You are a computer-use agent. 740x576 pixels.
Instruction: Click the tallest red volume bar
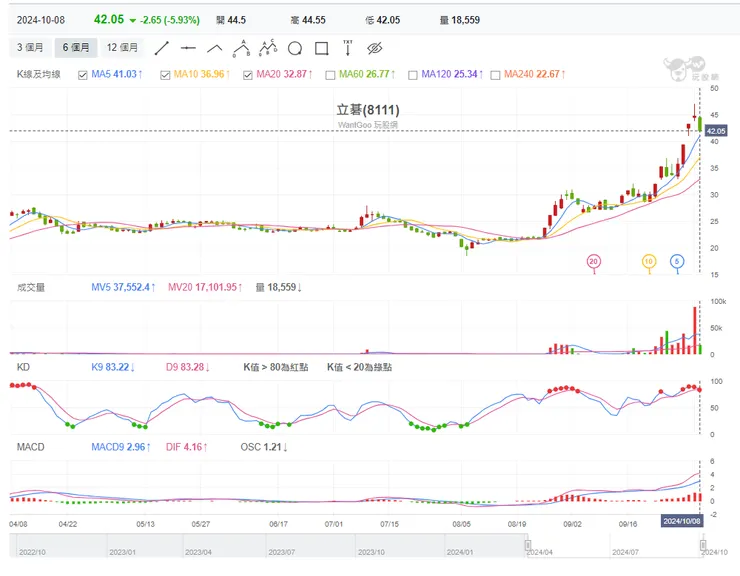(x=695, y=330)
